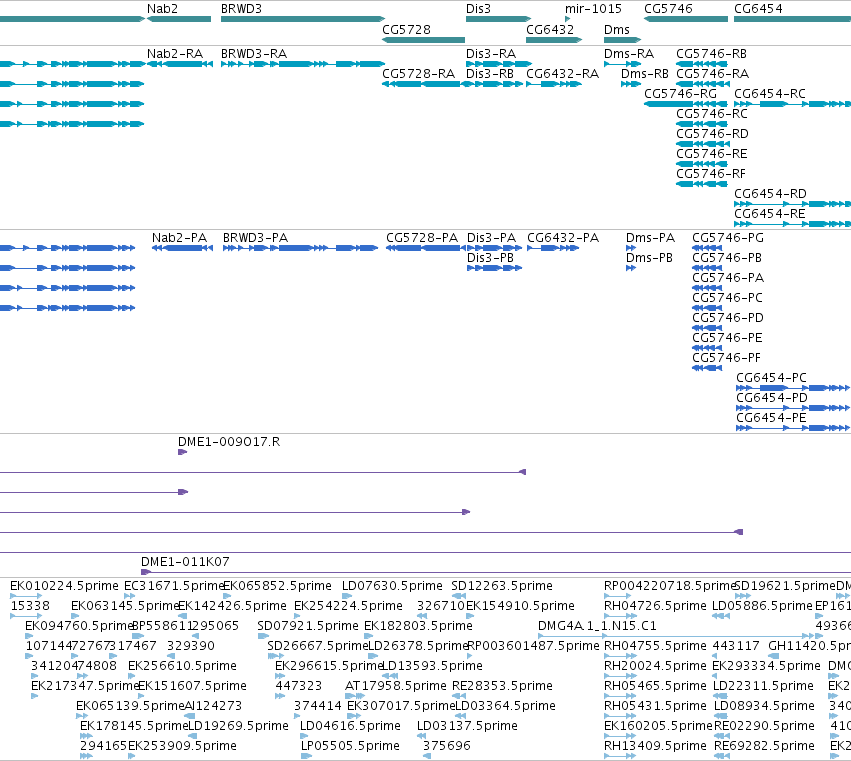
Task: Click the SD12263.5prime EST arrow
Action: click(x=459, y=596)
